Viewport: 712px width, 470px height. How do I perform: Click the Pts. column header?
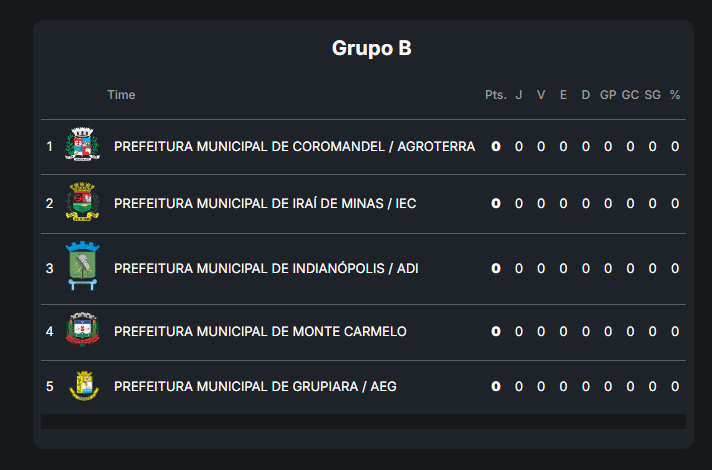click(495, 95)
